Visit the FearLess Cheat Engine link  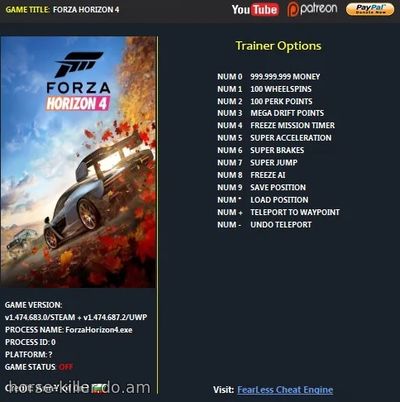(x=285, y=390)
